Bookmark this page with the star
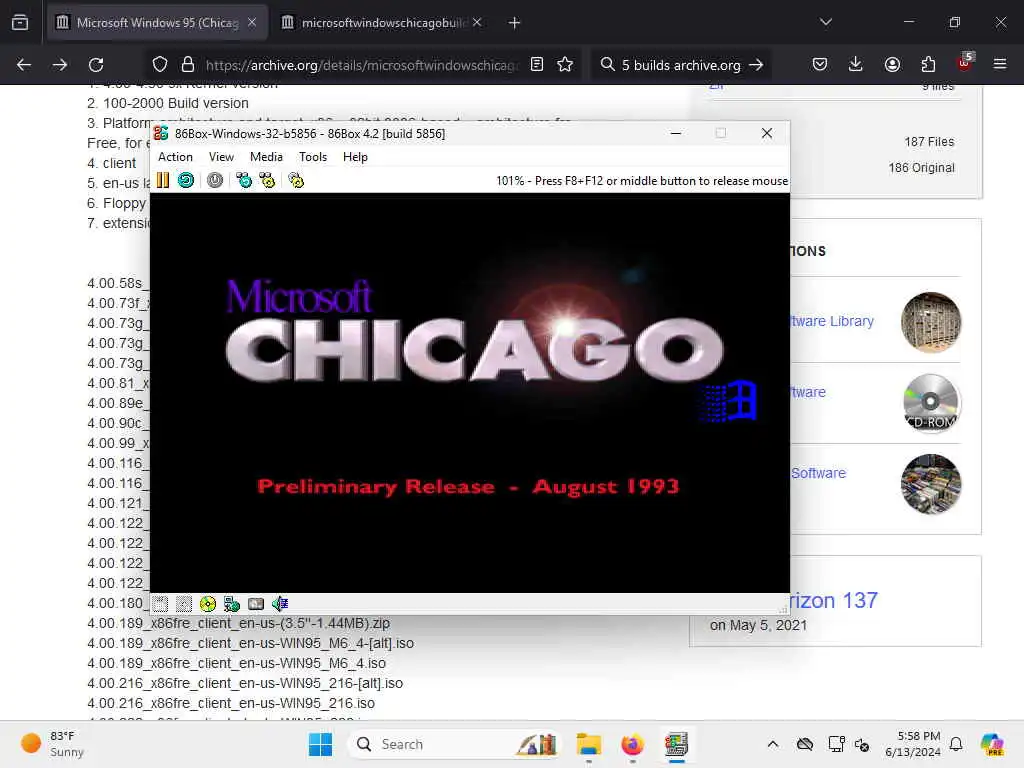The width and height of the screenshot is (1024, 768). 566,65
